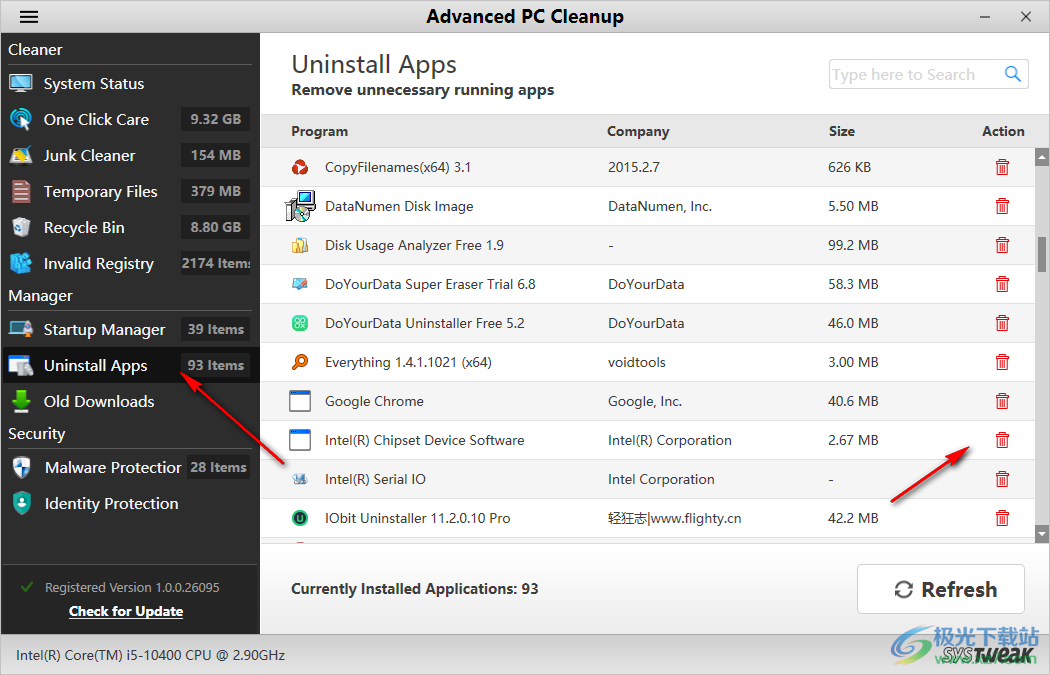1050x675 pixels.
Task: Click Intel(R) Corporation company cell
Action: (670, 441)
